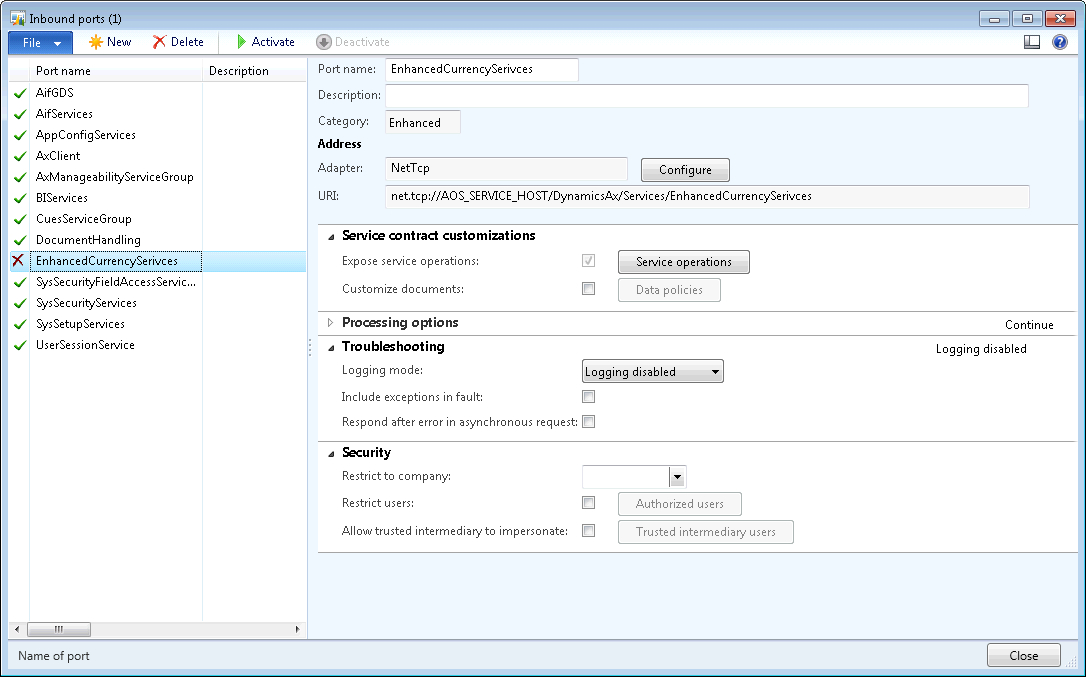
Task: Select EnhancedCurrencySerivces in the port list
Action: [x=158, y=261]
